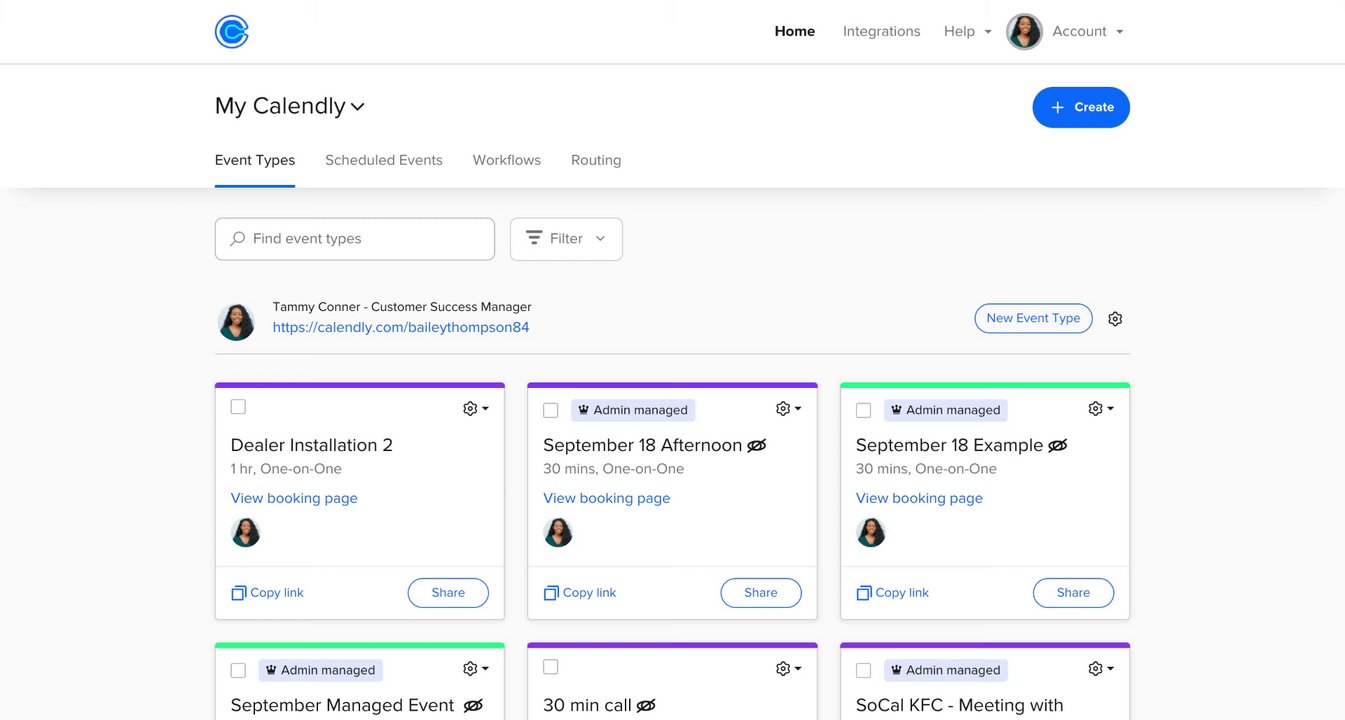Click the Find event types search field

pyautogui.click(x=365, y=239)
